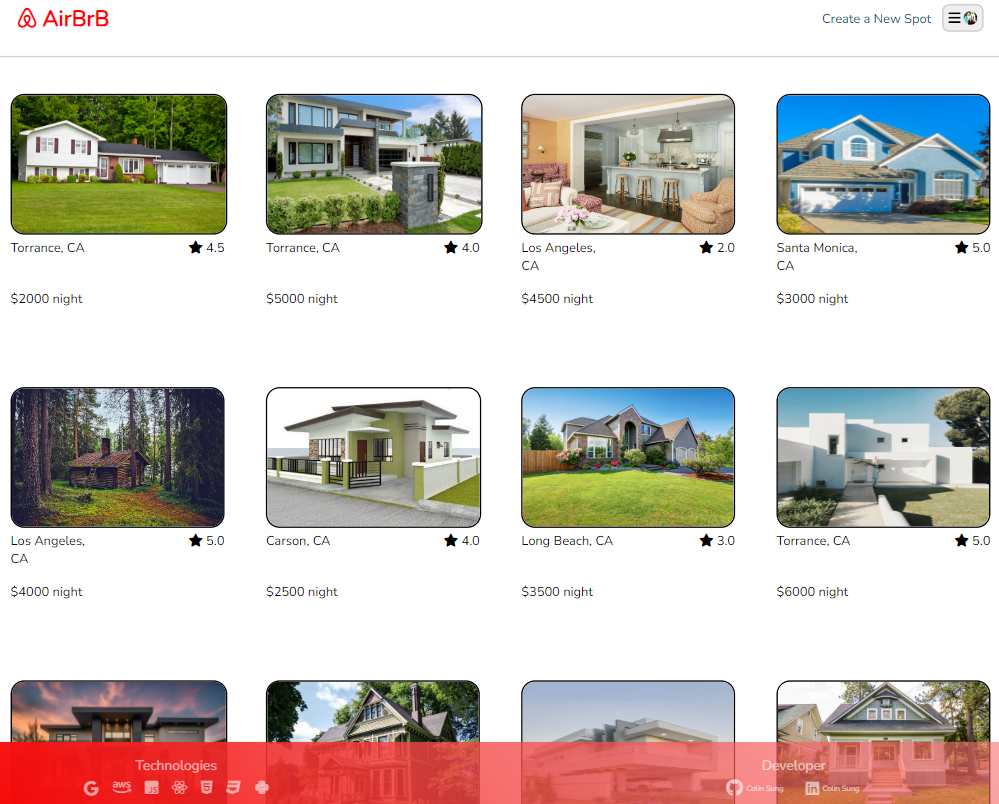The image size is (999, 804).
Task: Click the Python icon in the footer
Action: pyautogui.click(x=262, y=788)
